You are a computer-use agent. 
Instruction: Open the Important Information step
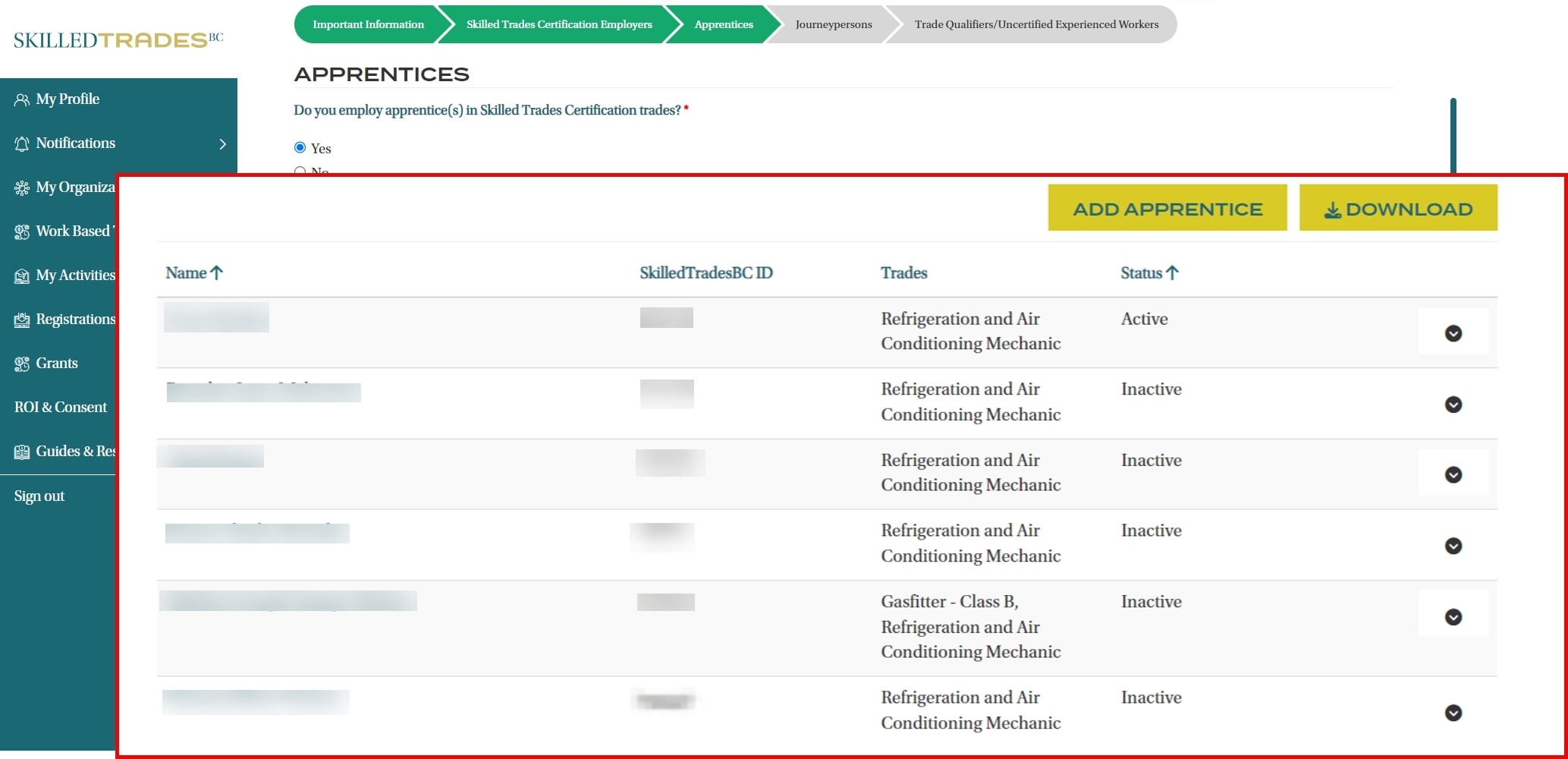(x=368, y=24)
